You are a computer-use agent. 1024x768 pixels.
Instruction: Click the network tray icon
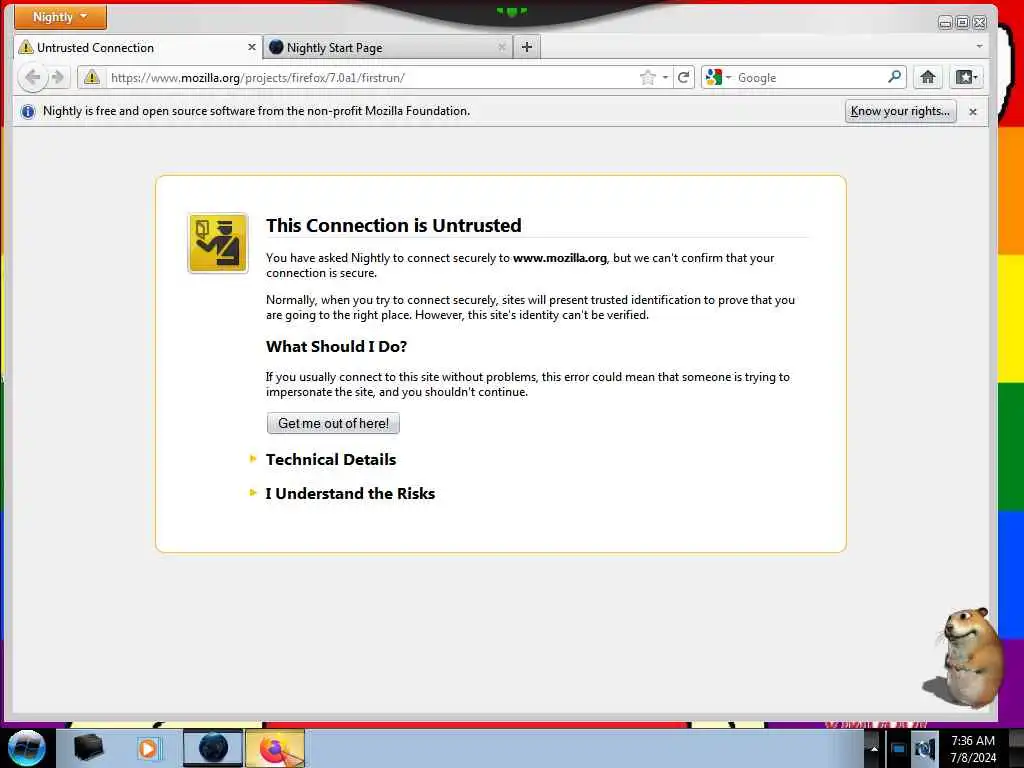(899, 749)
